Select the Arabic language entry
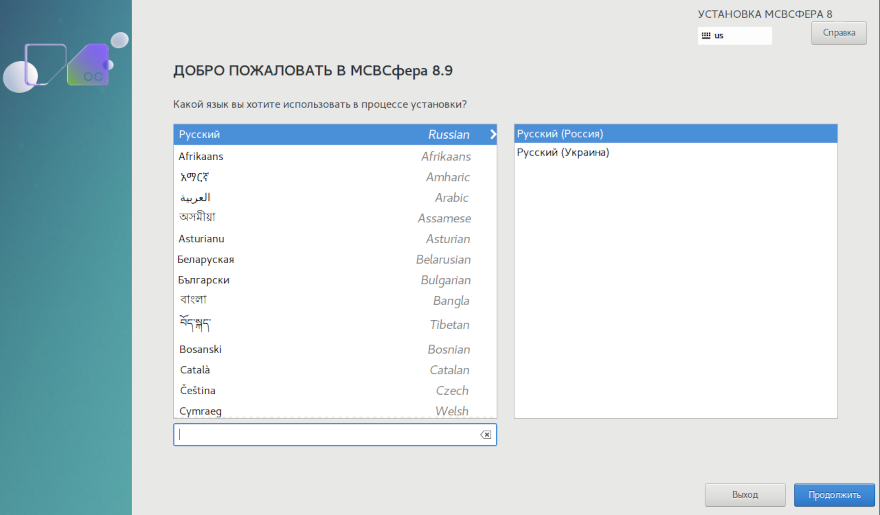880x515 pixels. coord(334,198)
